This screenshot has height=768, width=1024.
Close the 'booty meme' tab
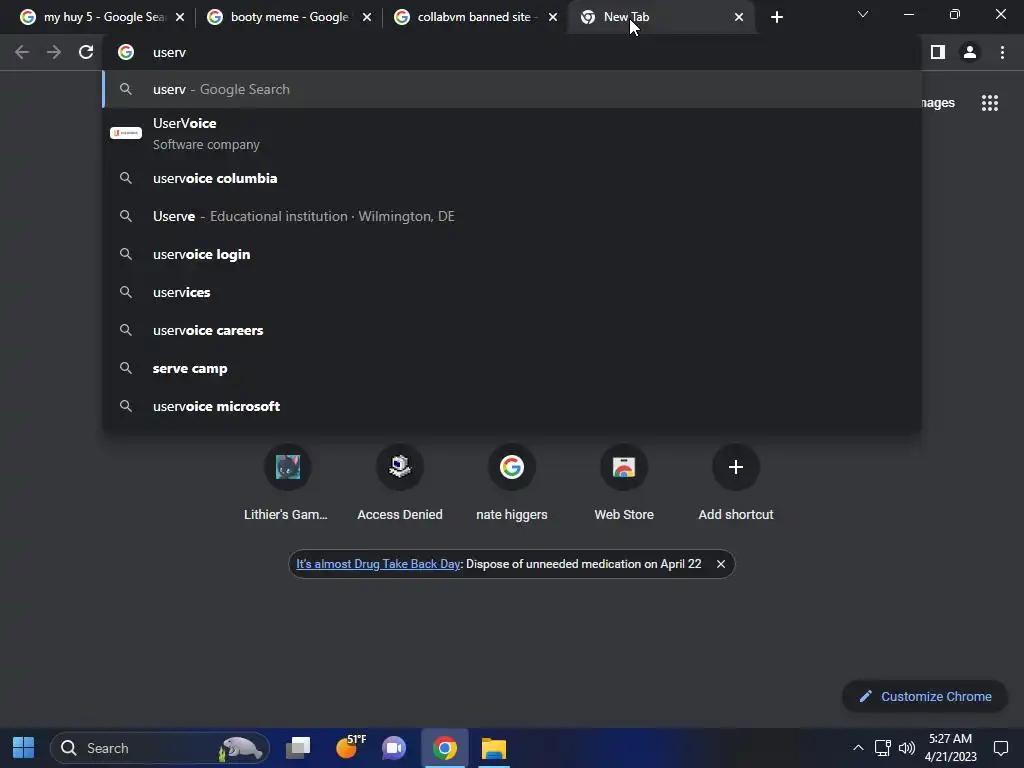pos(367,17)
